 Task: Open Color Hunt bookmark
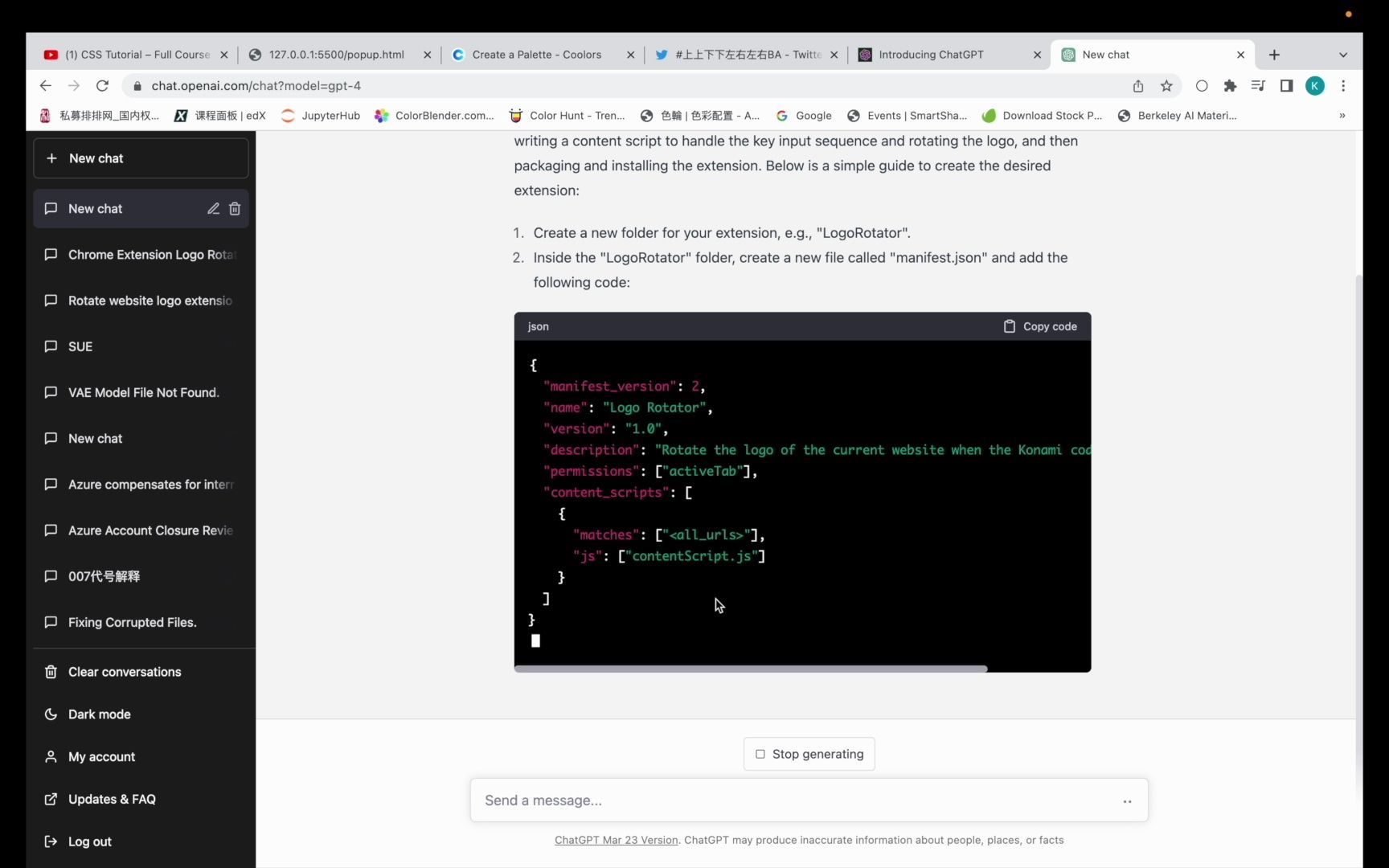567,116
